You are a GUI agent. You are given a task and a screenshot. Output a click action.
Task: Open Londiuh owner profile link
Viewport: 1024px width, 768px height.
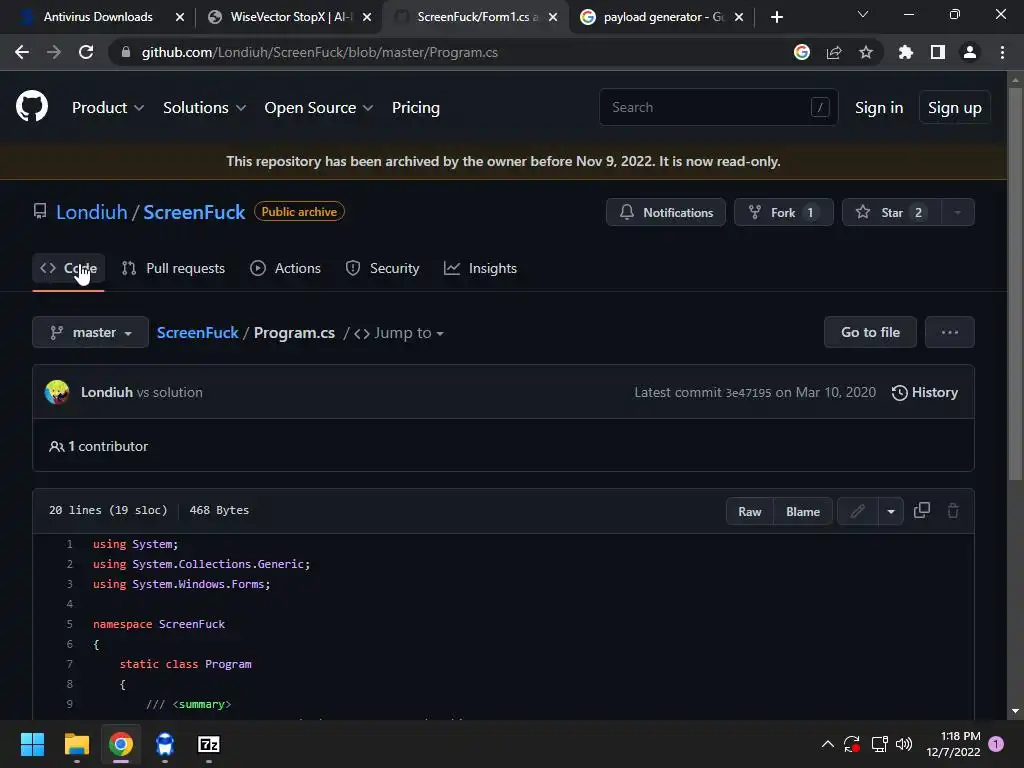(x=91, y=212)
